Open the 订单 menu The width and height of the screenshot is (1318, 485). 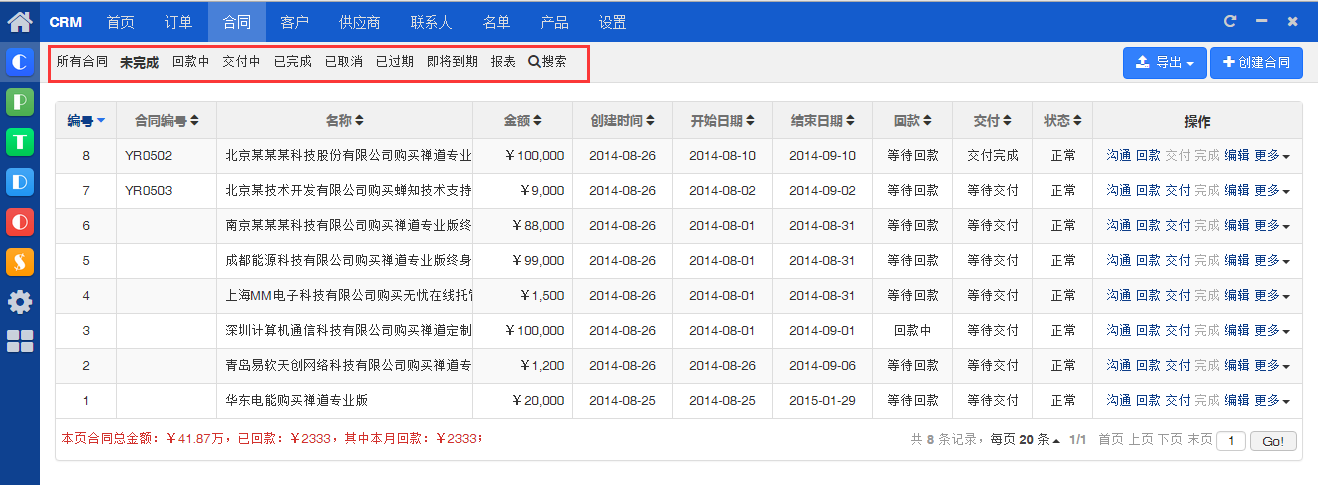point(179,21)
